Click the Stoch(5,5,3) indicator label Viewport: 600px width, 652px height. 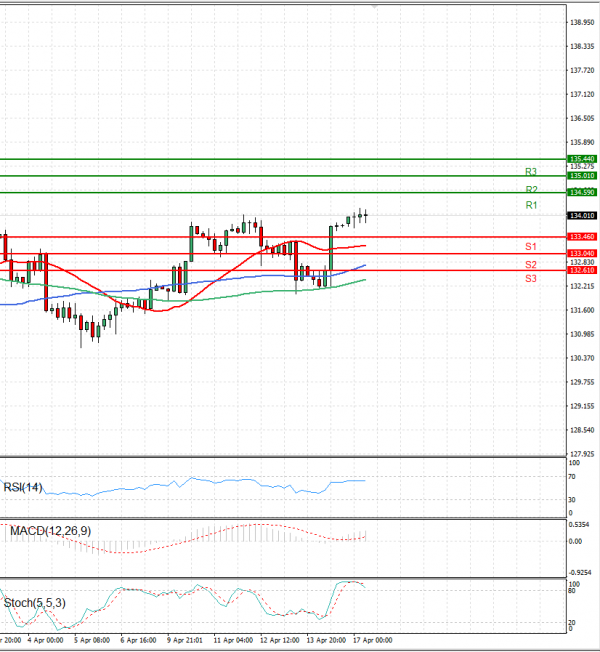35,603
